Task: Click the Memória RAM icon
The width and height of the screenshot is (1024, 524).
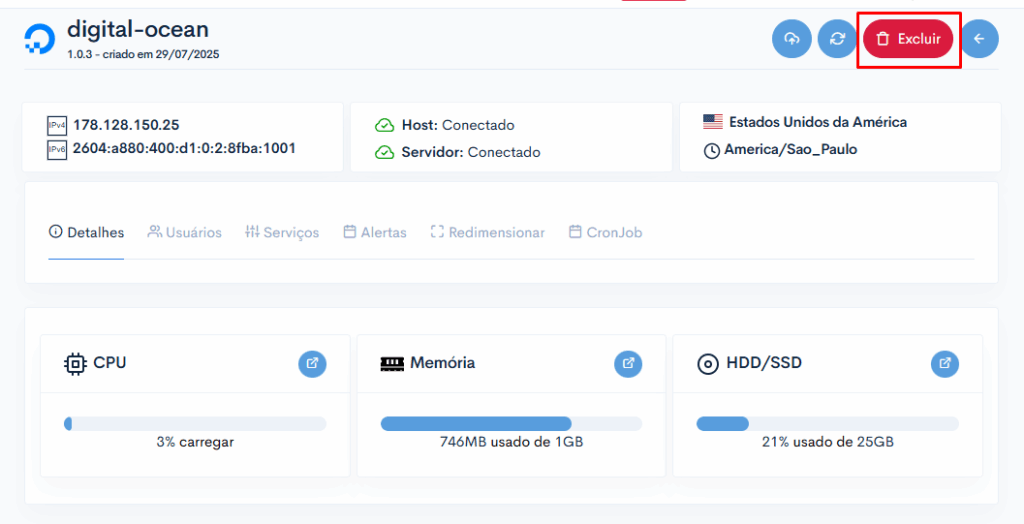Action: tap(392, 363)
